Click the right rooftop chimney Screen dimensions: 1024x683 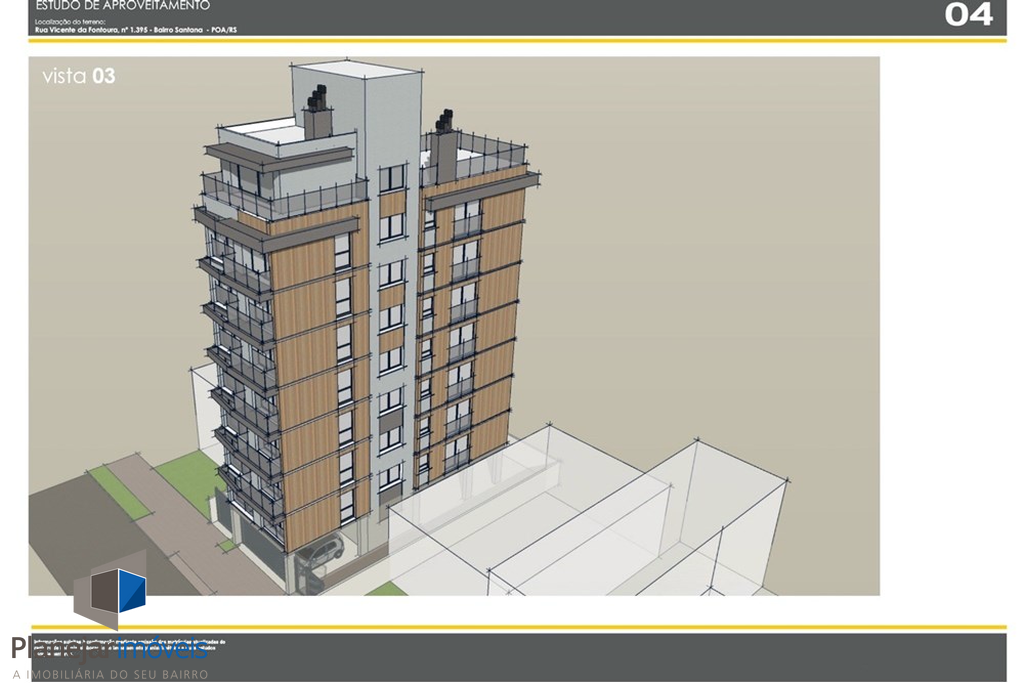(x=444, y=135)
